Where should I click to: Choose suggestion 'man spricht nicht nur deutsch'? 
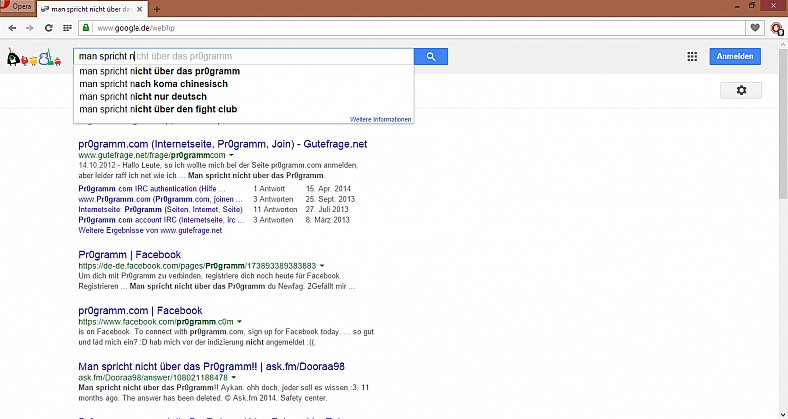click(244, 96)
